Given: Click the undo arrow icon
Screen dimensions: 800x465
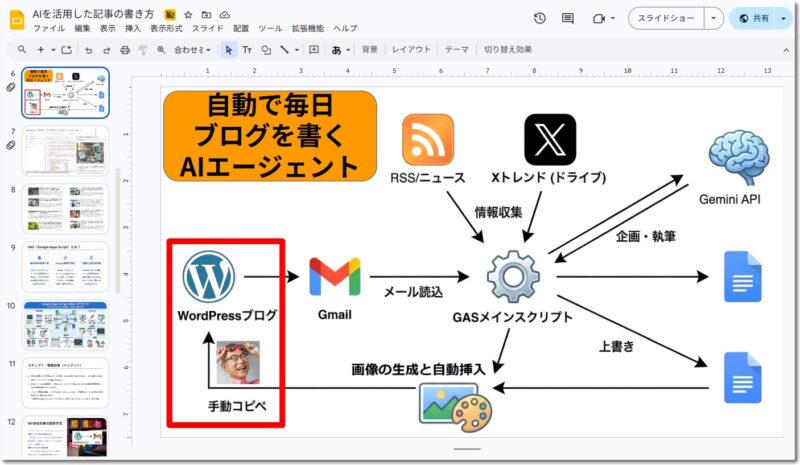Looking at the screenshot, I should [x=89, y=50].
